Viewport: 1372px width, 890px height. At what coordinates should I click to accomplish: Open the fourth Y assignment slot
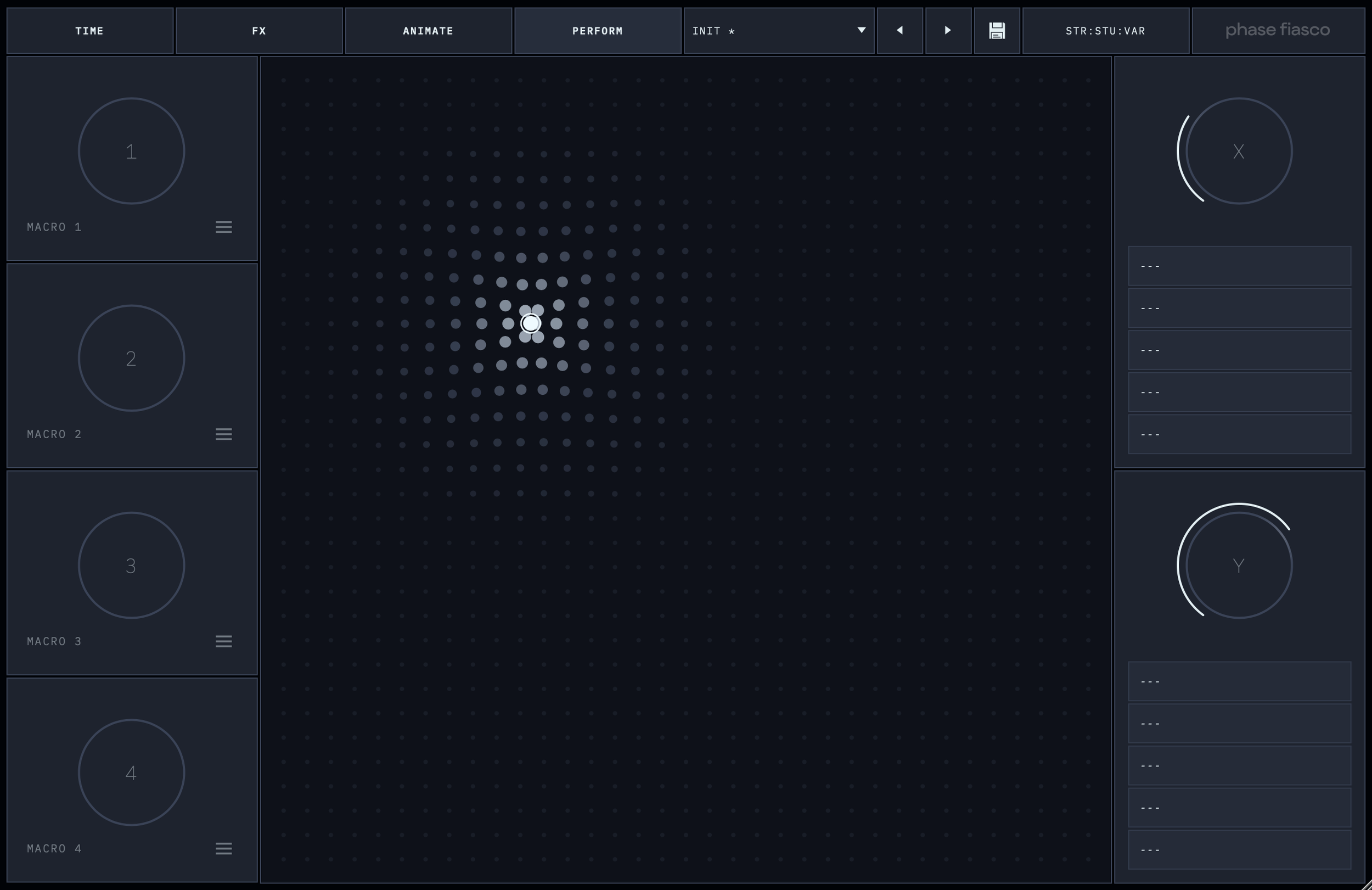click(1239, 808)
